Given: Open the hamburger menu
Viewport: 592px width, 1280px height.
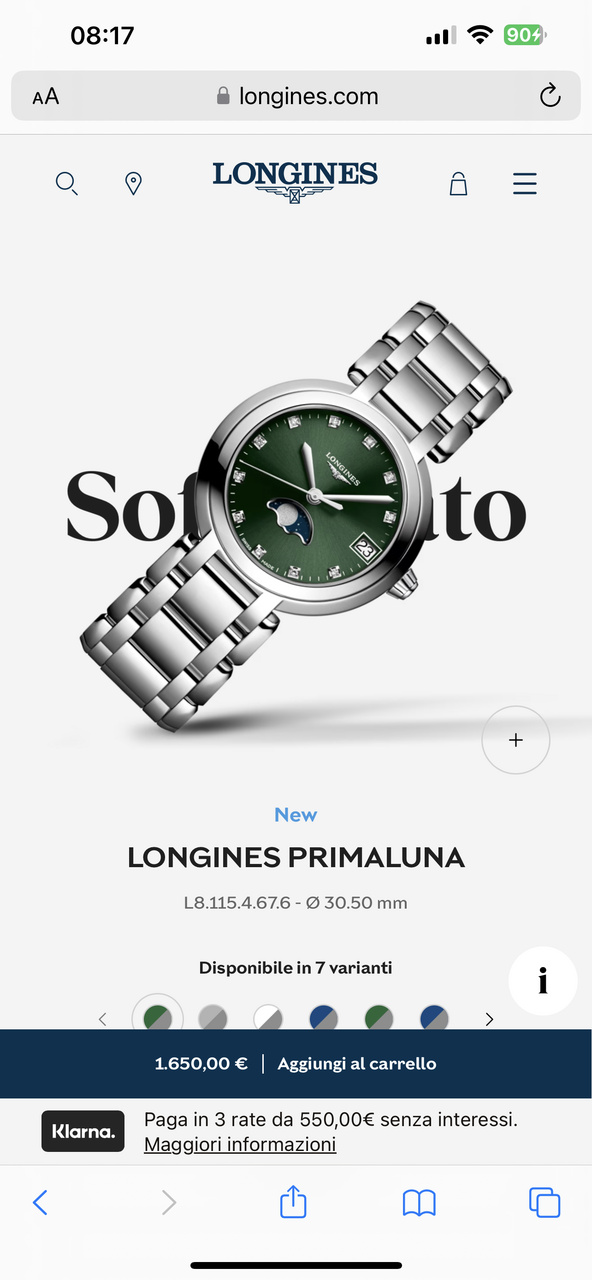Looking at the screenshot, I should 525,184.
